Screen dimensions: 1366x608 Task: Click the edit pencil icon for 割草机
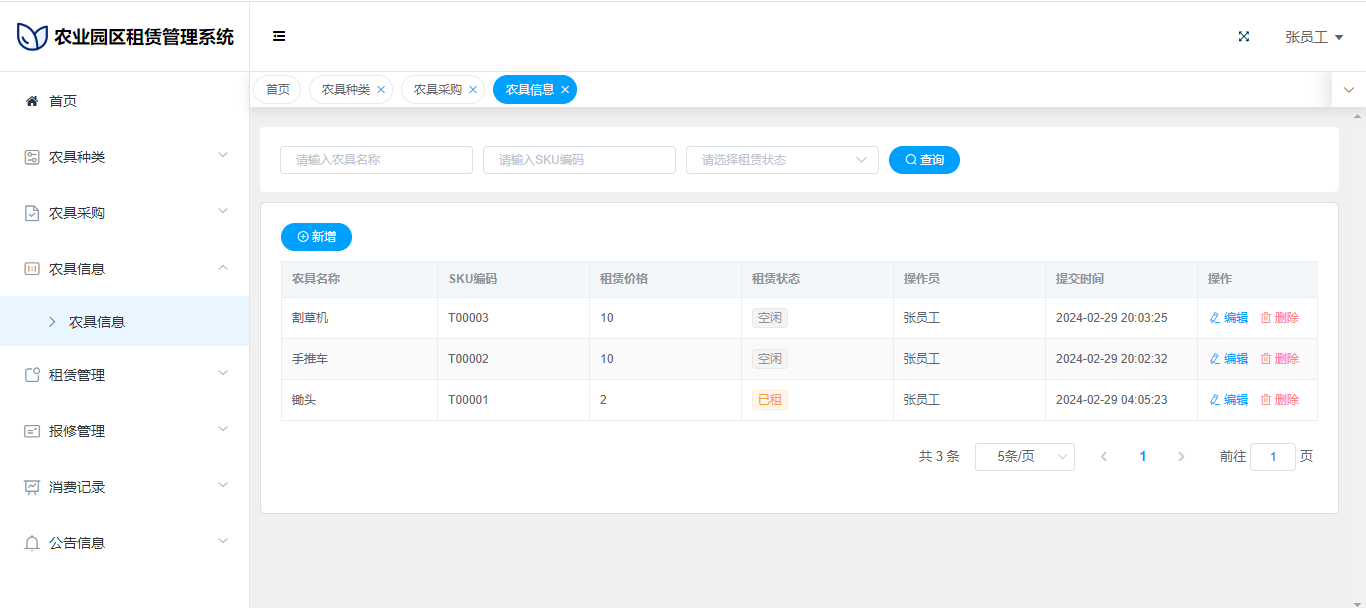[1215, 318]
